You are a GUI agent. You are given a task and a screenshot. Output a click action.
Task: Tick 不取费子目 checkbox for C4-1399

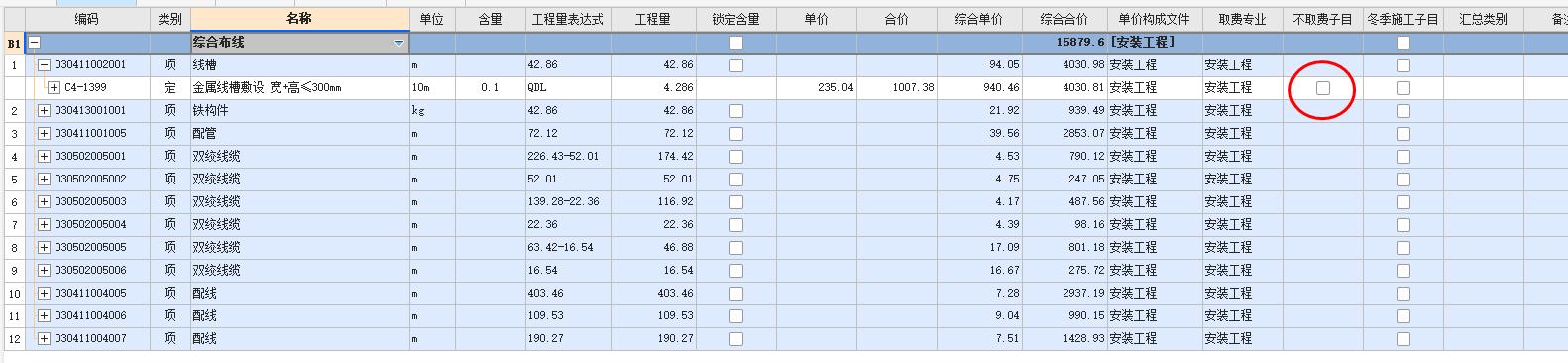pyautogui.click(x=1322, y=88)
